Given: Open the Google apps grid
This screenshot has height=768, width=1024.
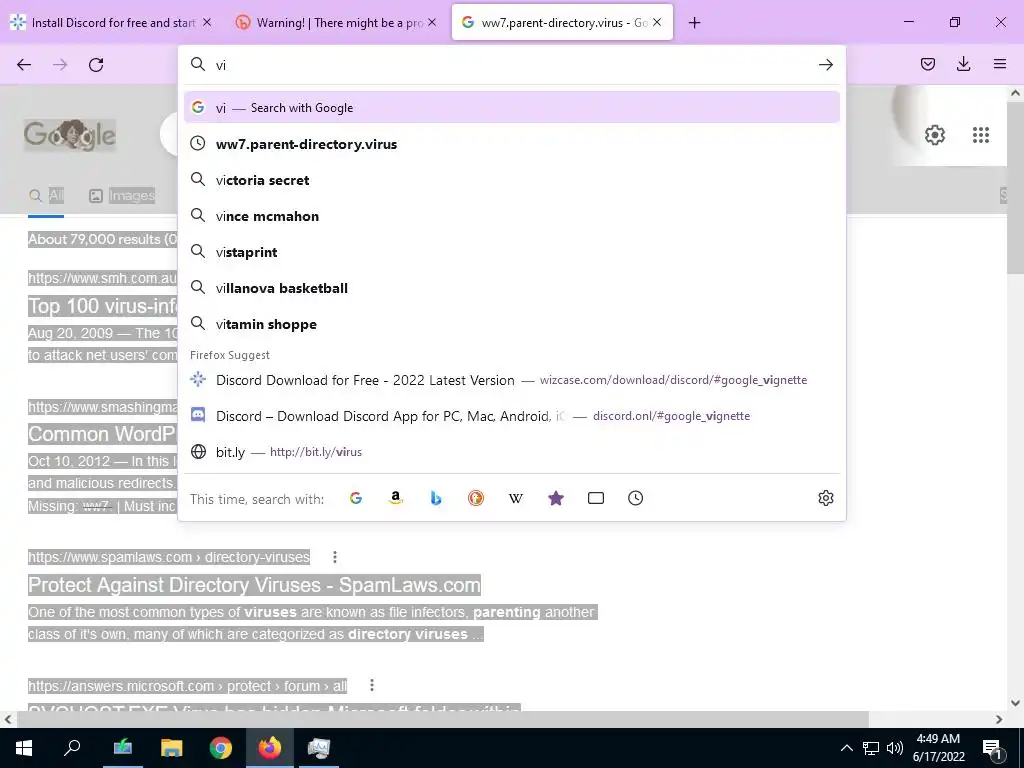Looking at the screenshot, I should 981,135.
